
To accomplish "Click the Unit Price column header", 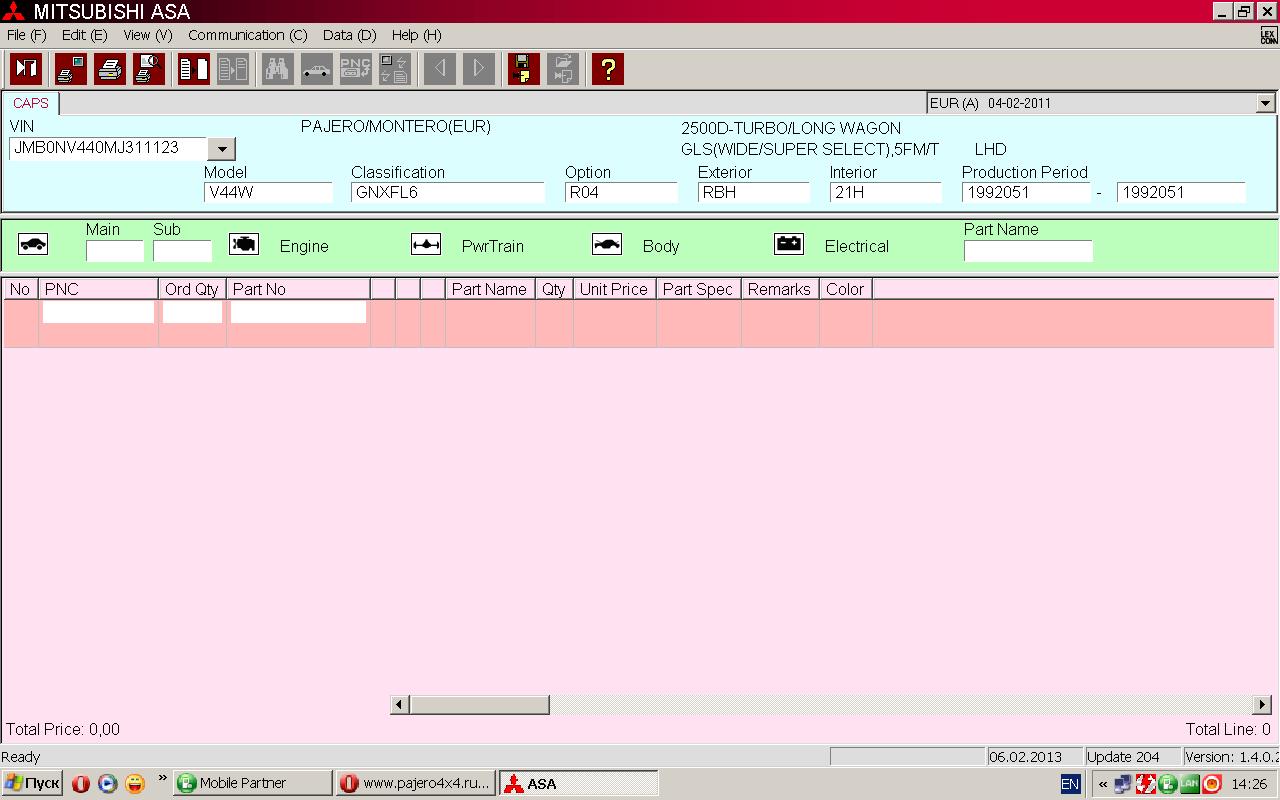I will [x=613, y=289].
